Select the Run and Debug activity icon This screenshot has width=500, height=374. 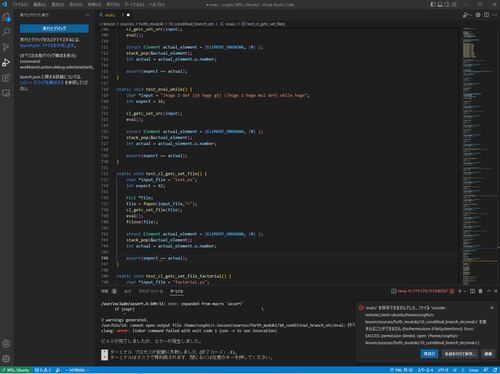coord(6,62)
